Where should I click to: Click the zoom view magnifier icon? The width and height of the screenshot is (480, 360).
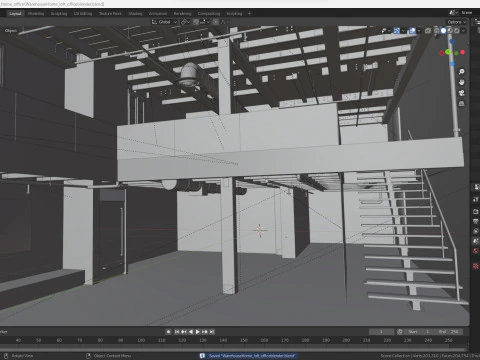pyautogui.click(x=462, y=72)
